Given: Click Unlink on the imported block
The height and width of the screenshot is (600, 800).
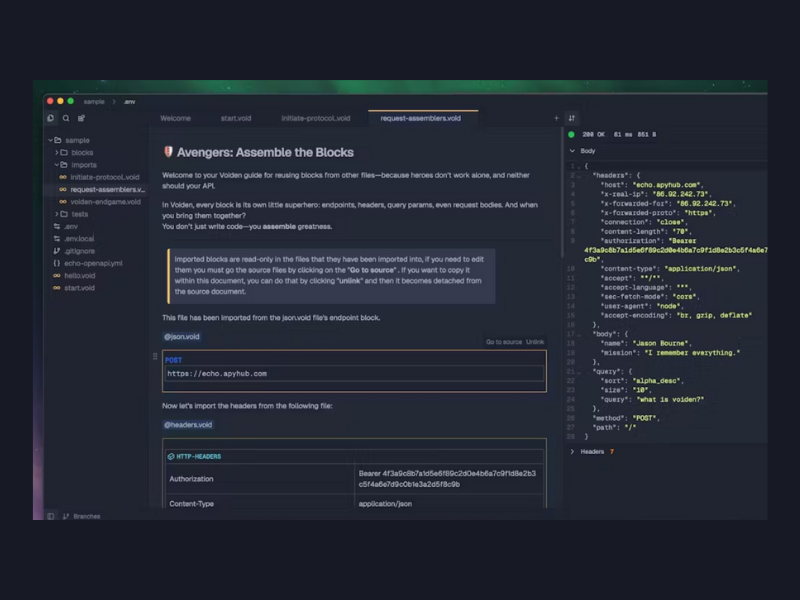Looking at the screenshot, I should pyautogui.click(x=535, y=342).
